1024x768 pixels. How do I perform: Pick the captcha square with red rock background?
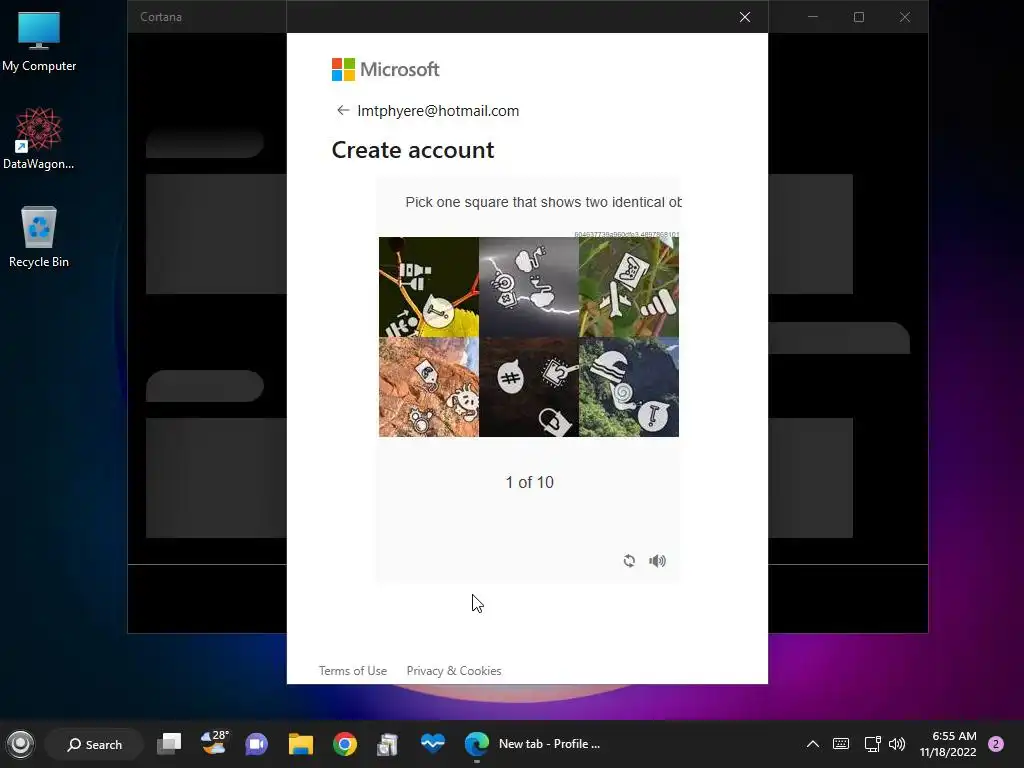coord(429,387)
